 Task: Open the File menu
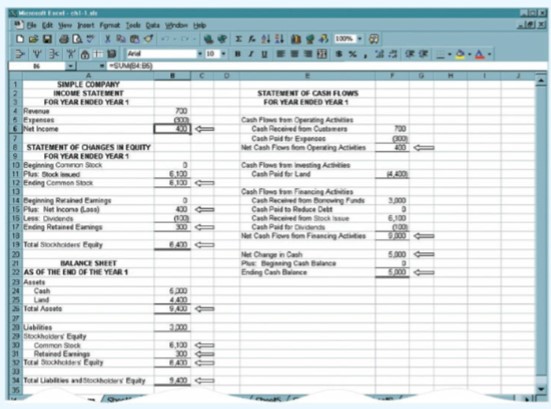(x=31, y=25)
